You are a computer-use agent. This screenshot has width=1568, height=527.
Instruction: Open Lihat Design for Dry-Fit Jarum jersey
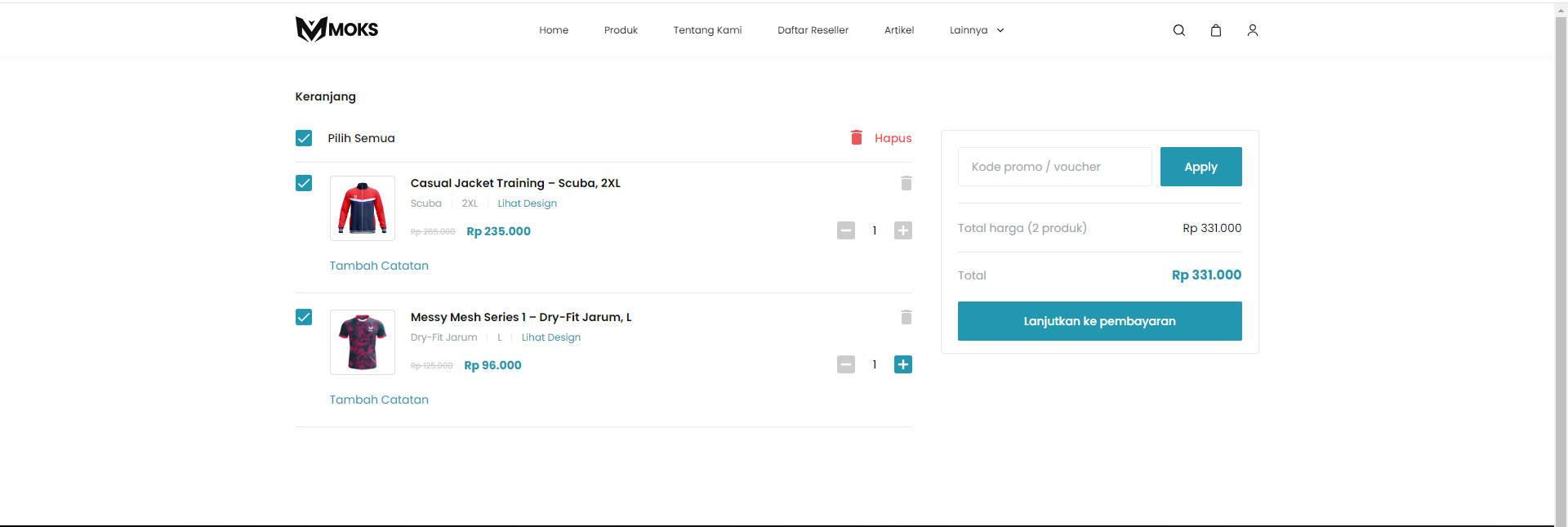coord(551,337)
